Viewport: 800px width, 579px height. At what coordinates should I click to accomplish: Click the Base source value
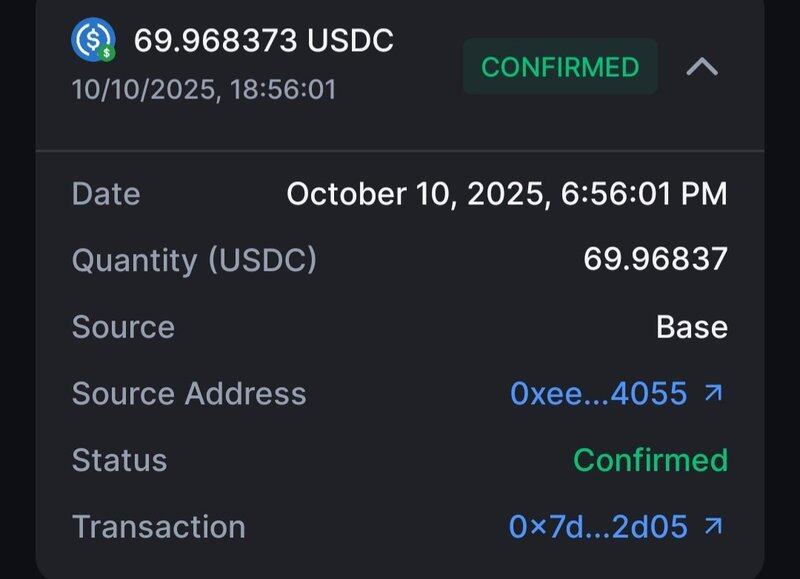coord(691,327)
